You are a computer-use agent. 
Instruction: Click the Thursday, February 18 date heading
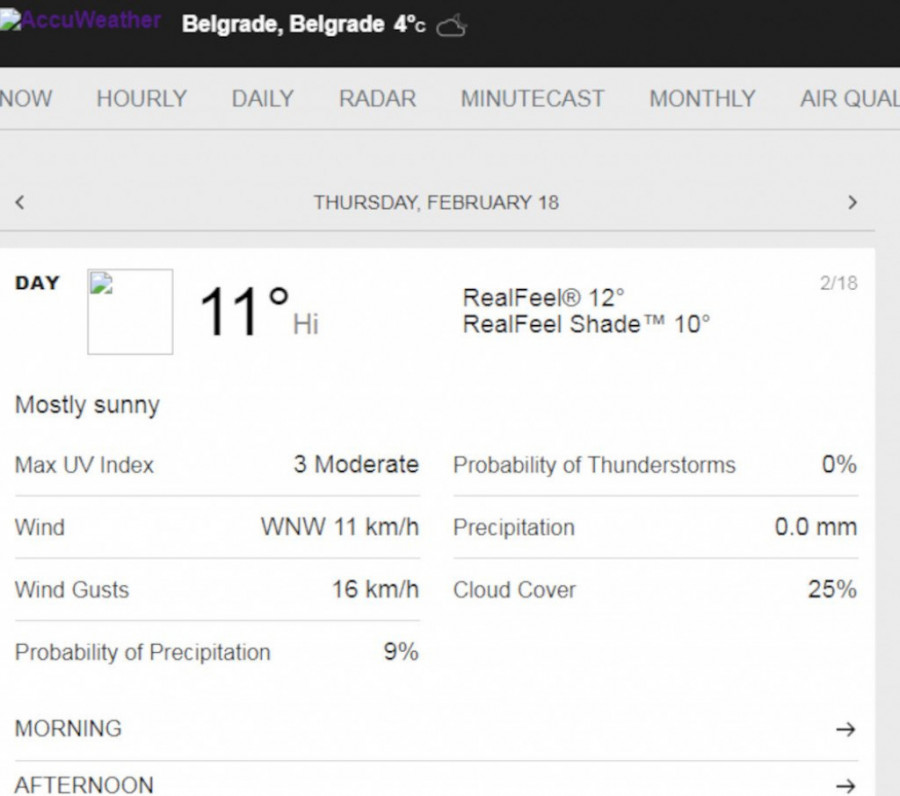(x=436, y=202)
